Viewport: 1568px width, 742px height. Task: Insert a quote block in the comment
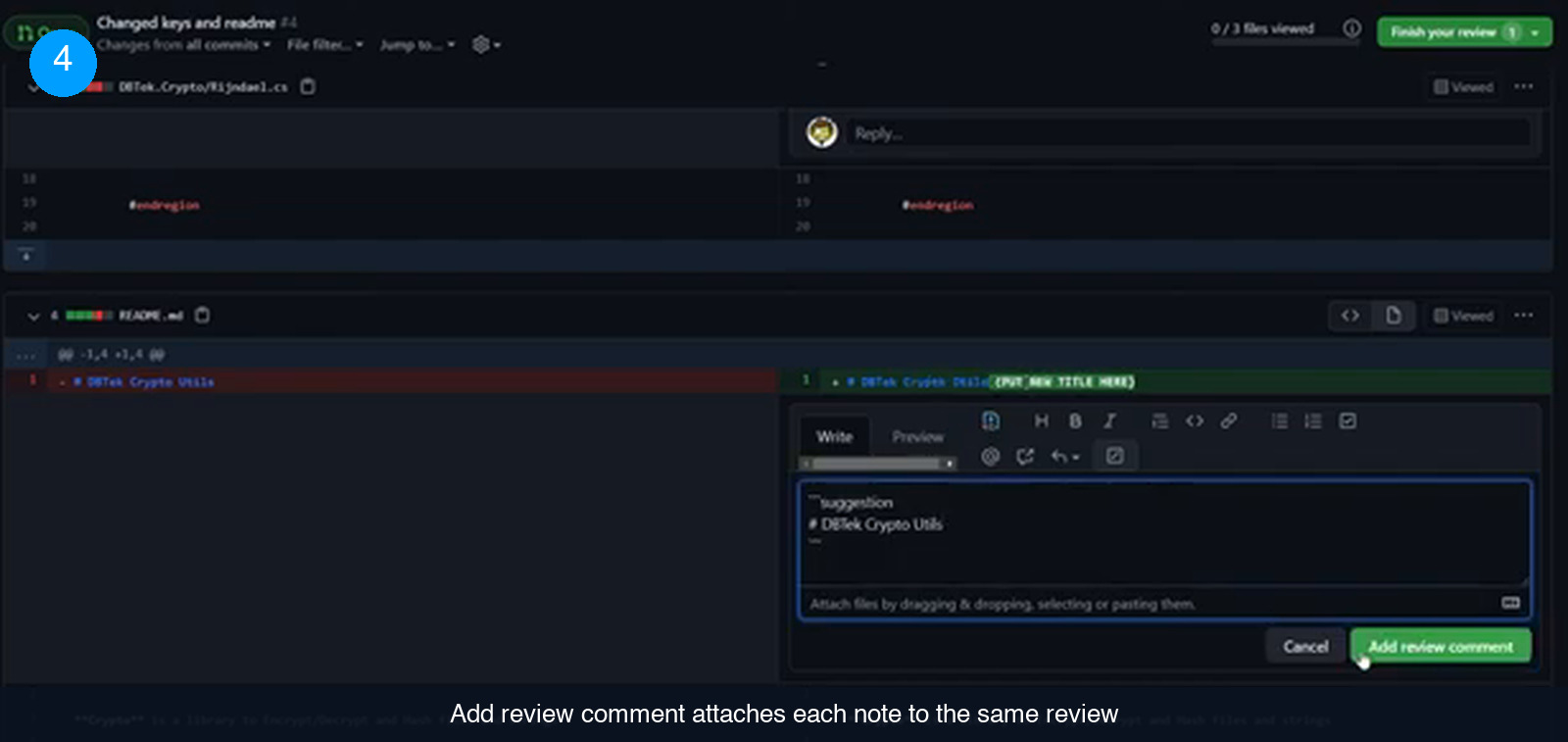click(1159, 420)
